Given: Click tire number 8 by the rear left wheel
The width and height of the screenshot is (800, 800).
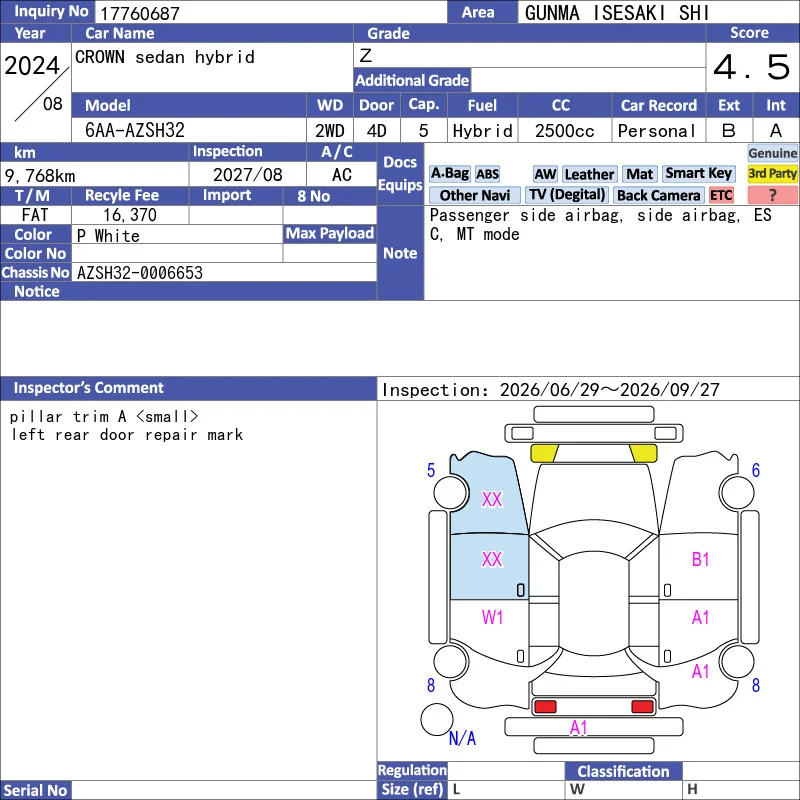Looking at the screenshot, I should pos(431,685).
